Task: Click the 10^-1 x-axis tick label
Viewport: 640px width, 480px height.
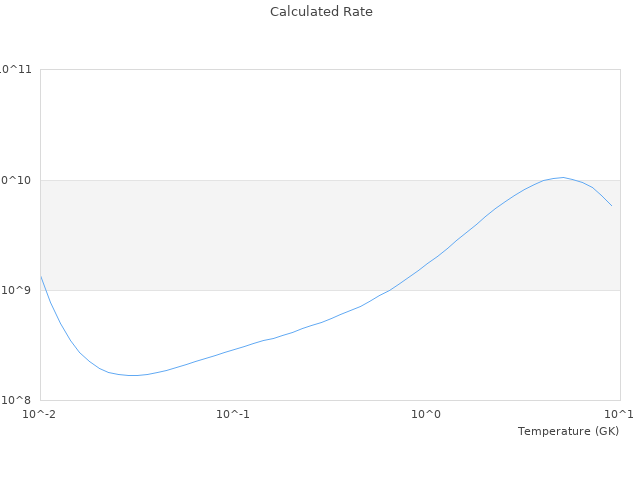Action: [233, 414]
